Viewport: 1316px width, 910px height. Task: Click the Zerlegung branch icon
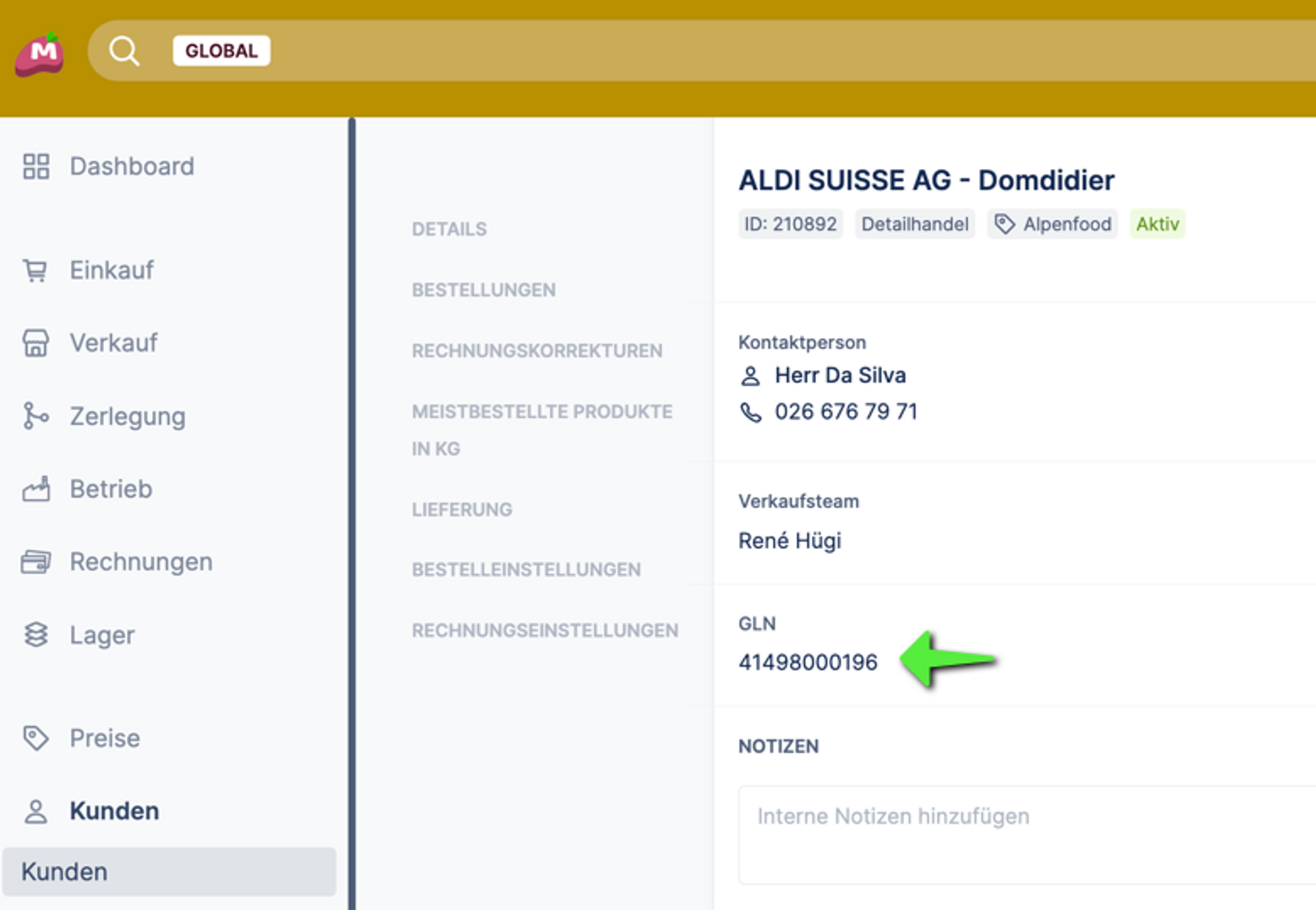(36, 416)
